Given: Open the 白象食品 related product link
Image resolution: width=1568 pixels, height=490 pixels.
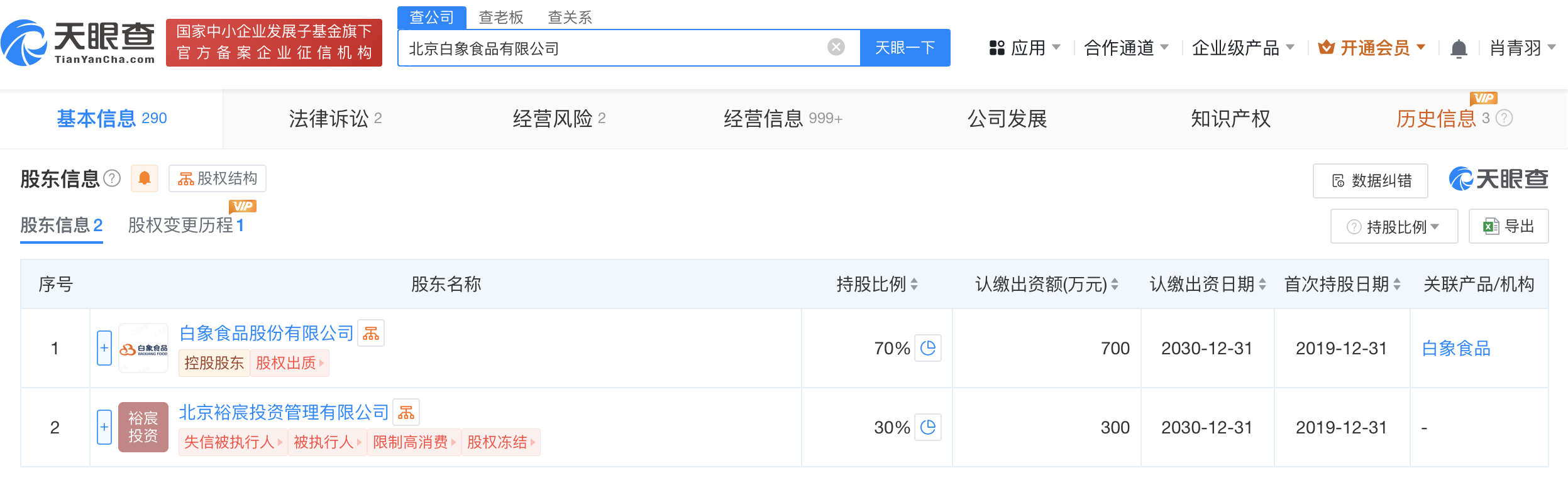Looking at the screenshot, I should (x=1456, y=348).
